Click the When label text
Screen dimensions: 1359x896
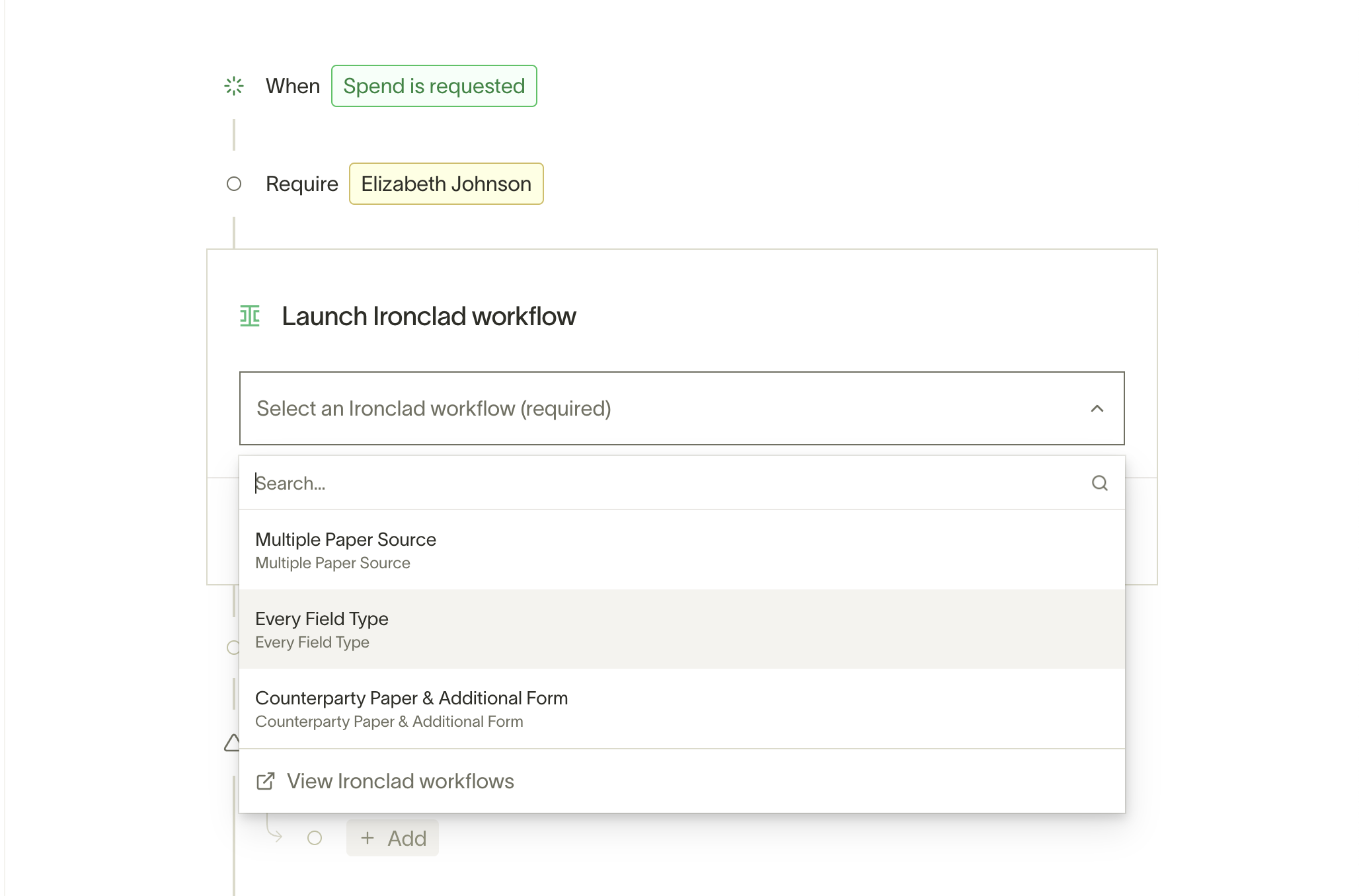click(293, 86)
